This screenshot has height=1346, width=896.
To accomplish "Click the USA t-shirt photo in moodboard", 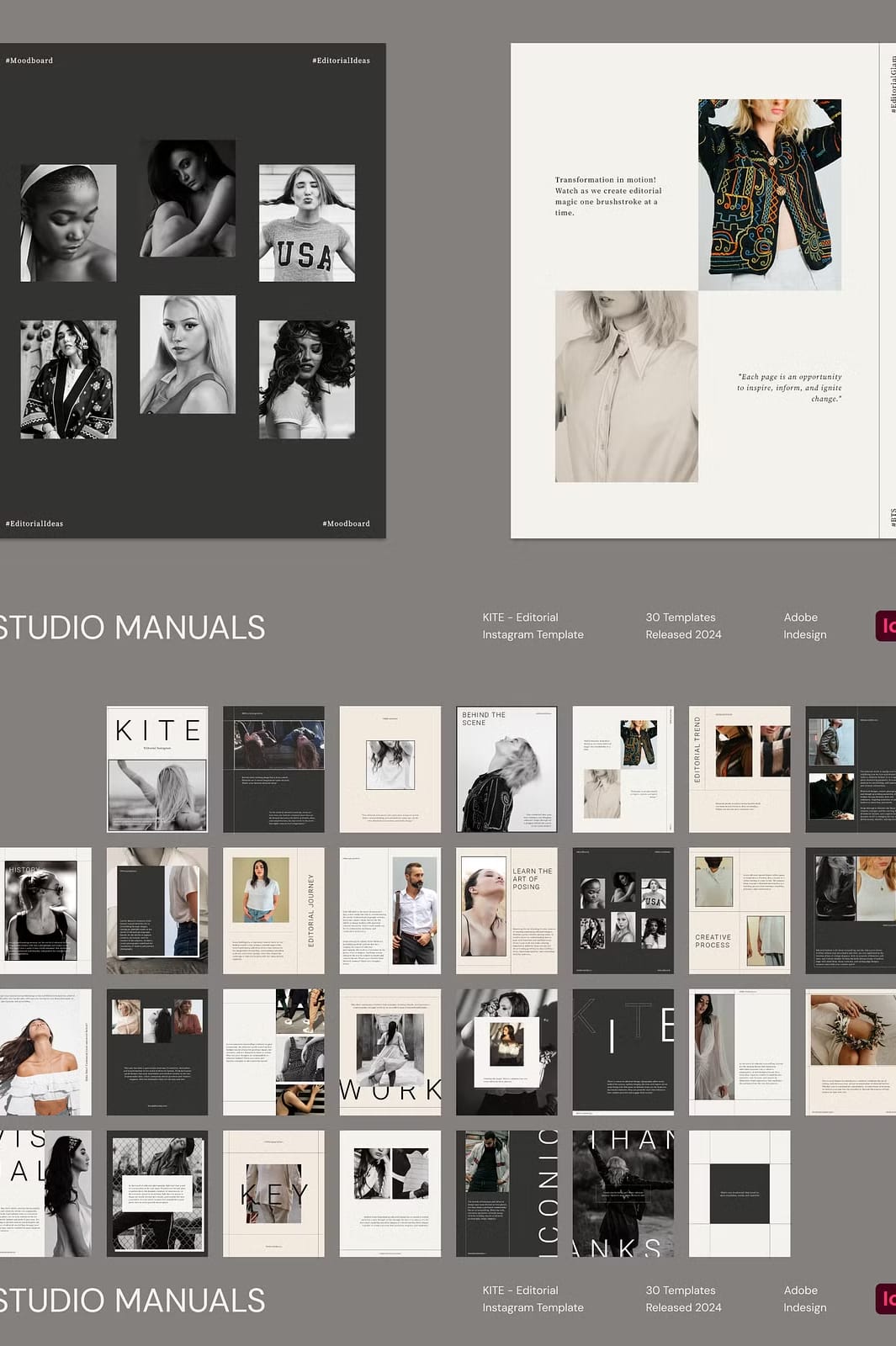I will tap(307, 223).
